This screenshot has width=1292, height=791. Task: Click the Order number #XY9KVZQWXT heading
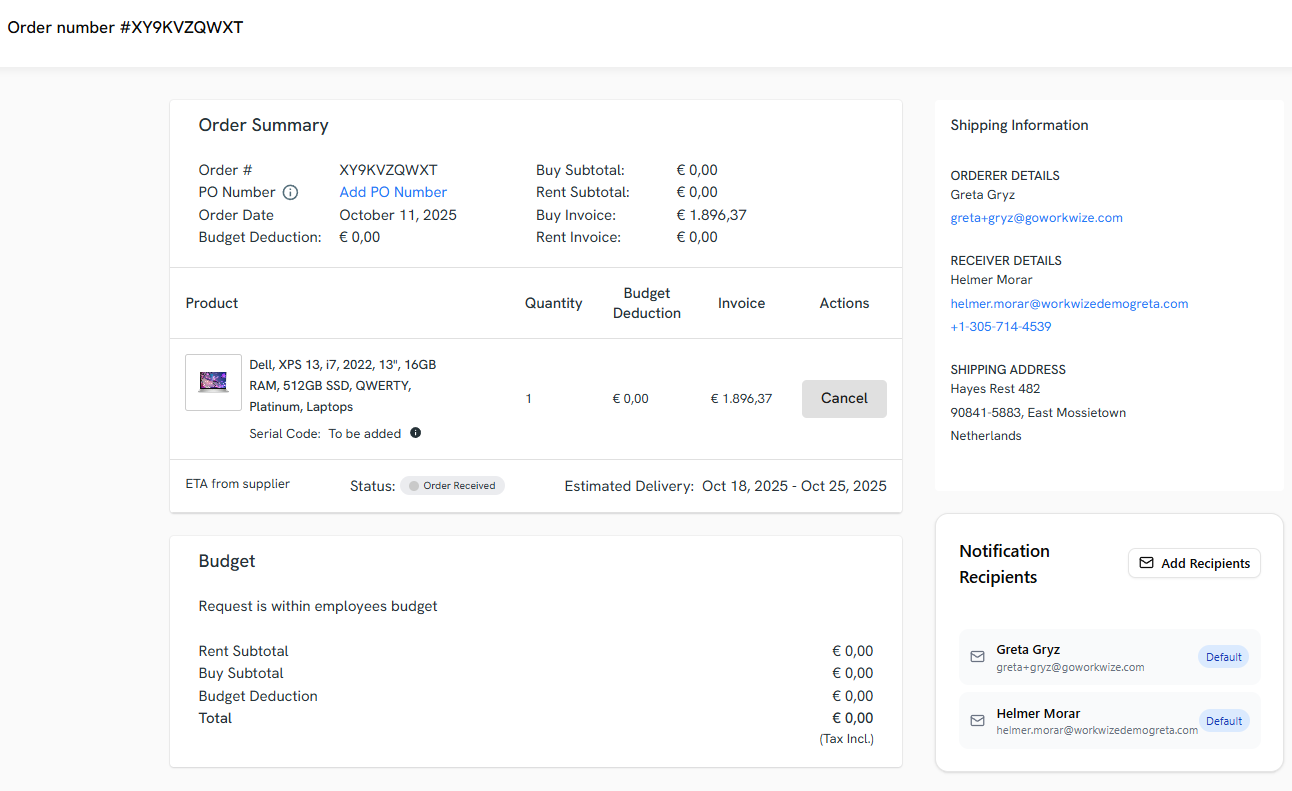pyautogui.click(x=125, y=28)
